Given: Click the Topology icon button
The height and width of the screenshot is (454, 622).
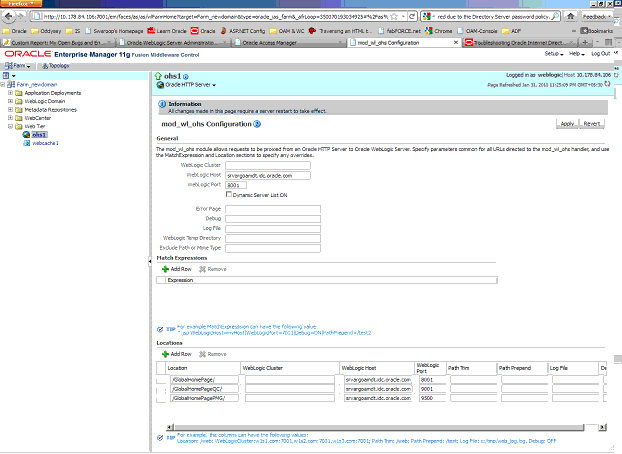Looking at the screenshot, I should pyautogui.click(x=56, y=66).
